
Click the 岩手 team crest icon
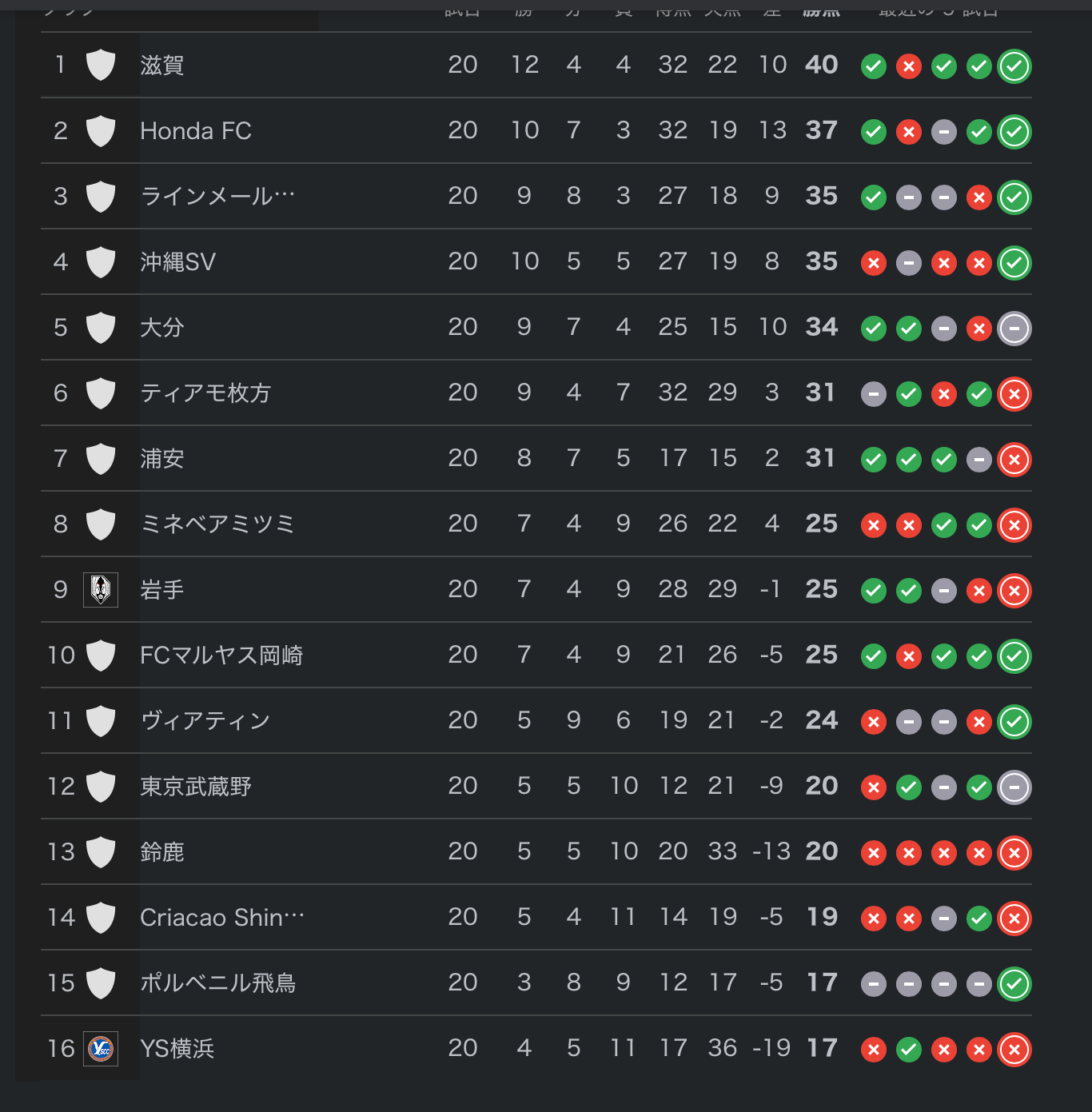tap(101, 590)
